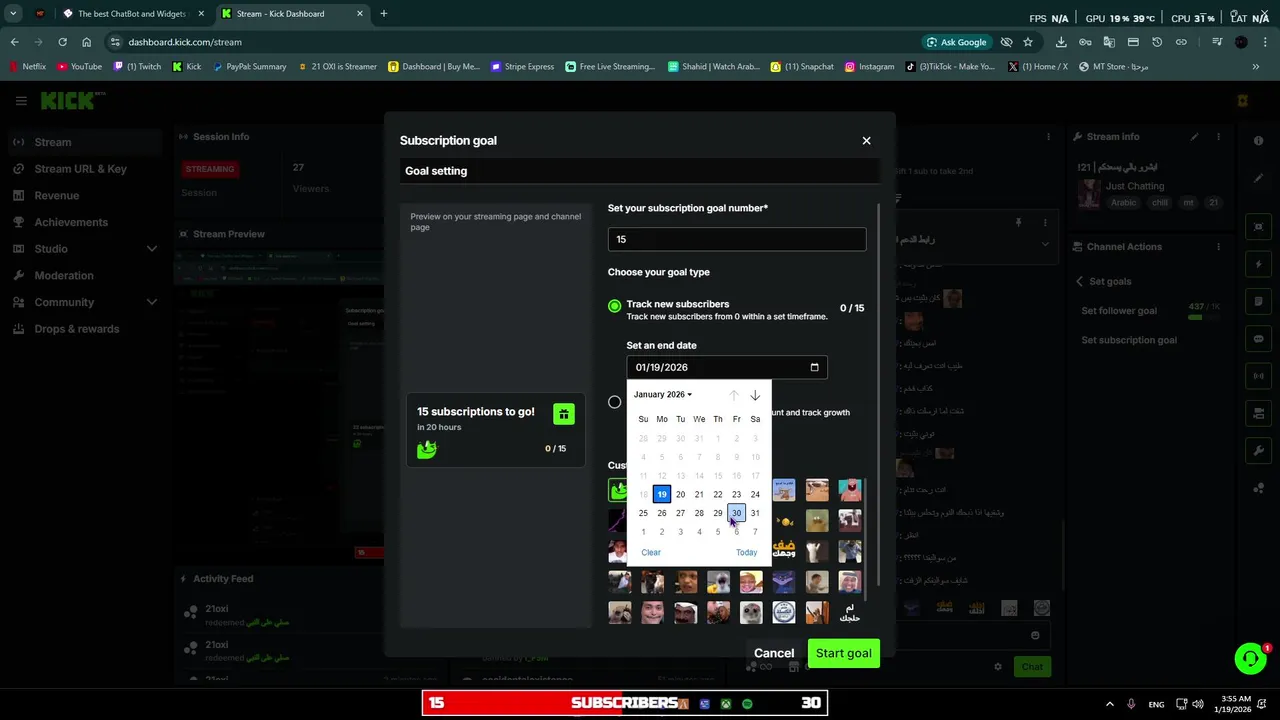Pick January 24 in the calendar

point(755,494)
